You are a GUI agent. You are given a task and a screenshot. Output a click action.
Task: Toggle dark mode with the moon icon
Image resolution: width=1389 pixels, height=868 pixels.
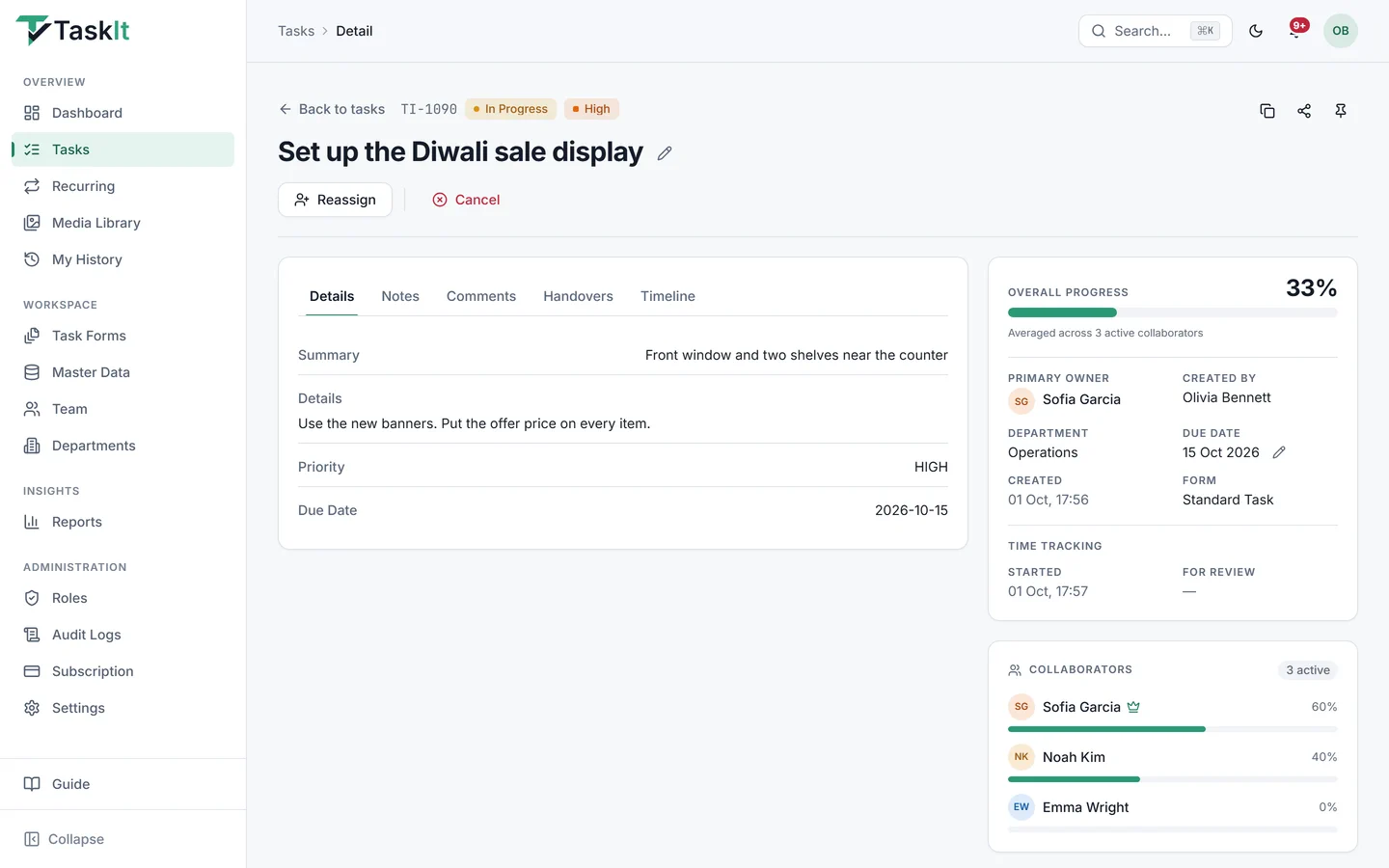point(1256,31)
